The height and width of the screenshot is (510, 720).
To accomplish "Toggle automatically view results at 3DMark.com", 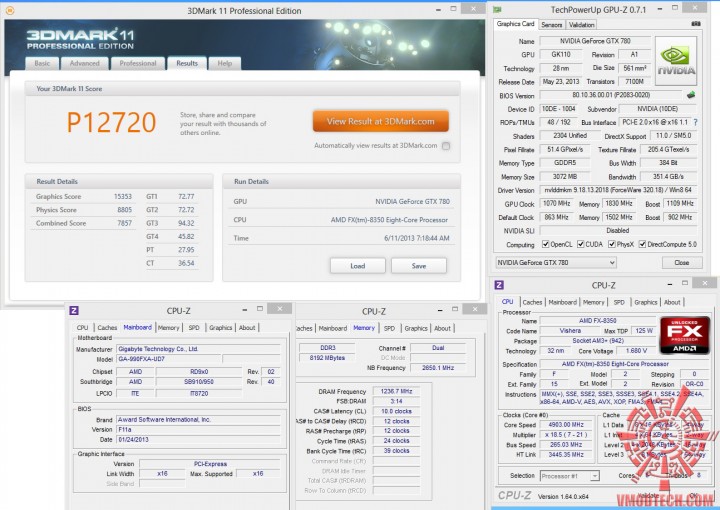I will tap(446, 146).
